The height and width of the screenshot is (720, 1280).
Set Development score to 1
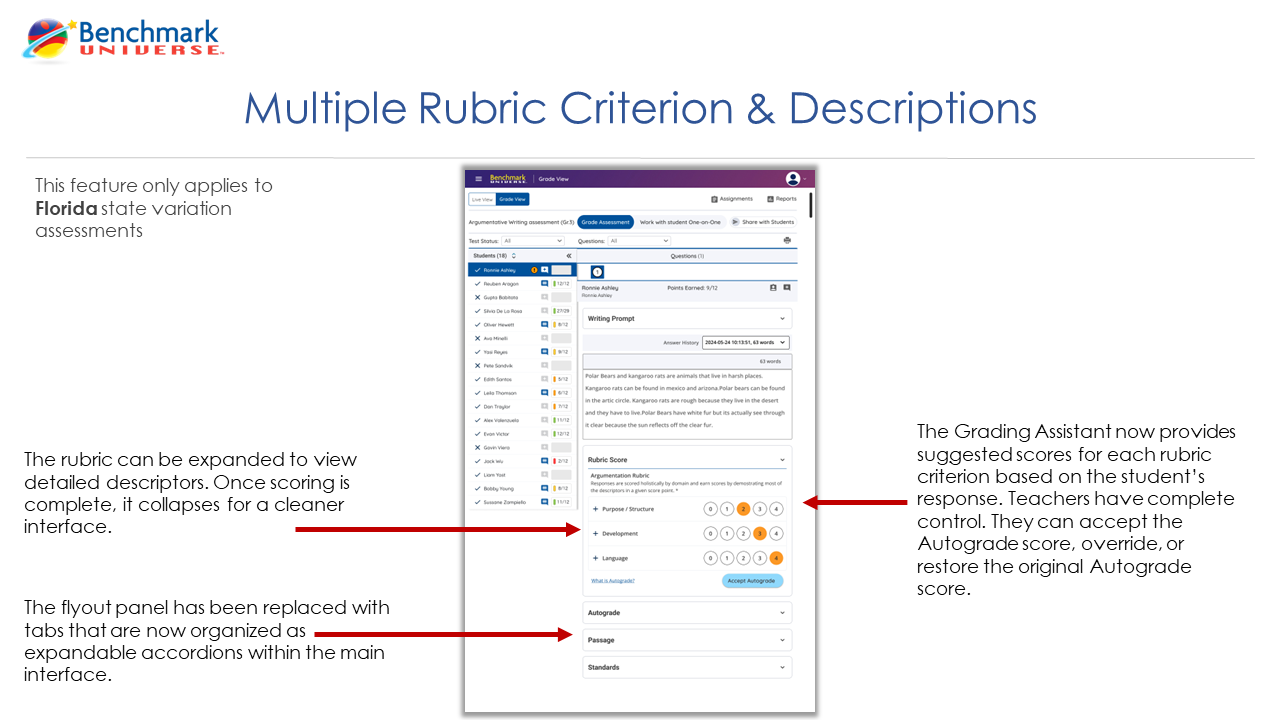727,534
